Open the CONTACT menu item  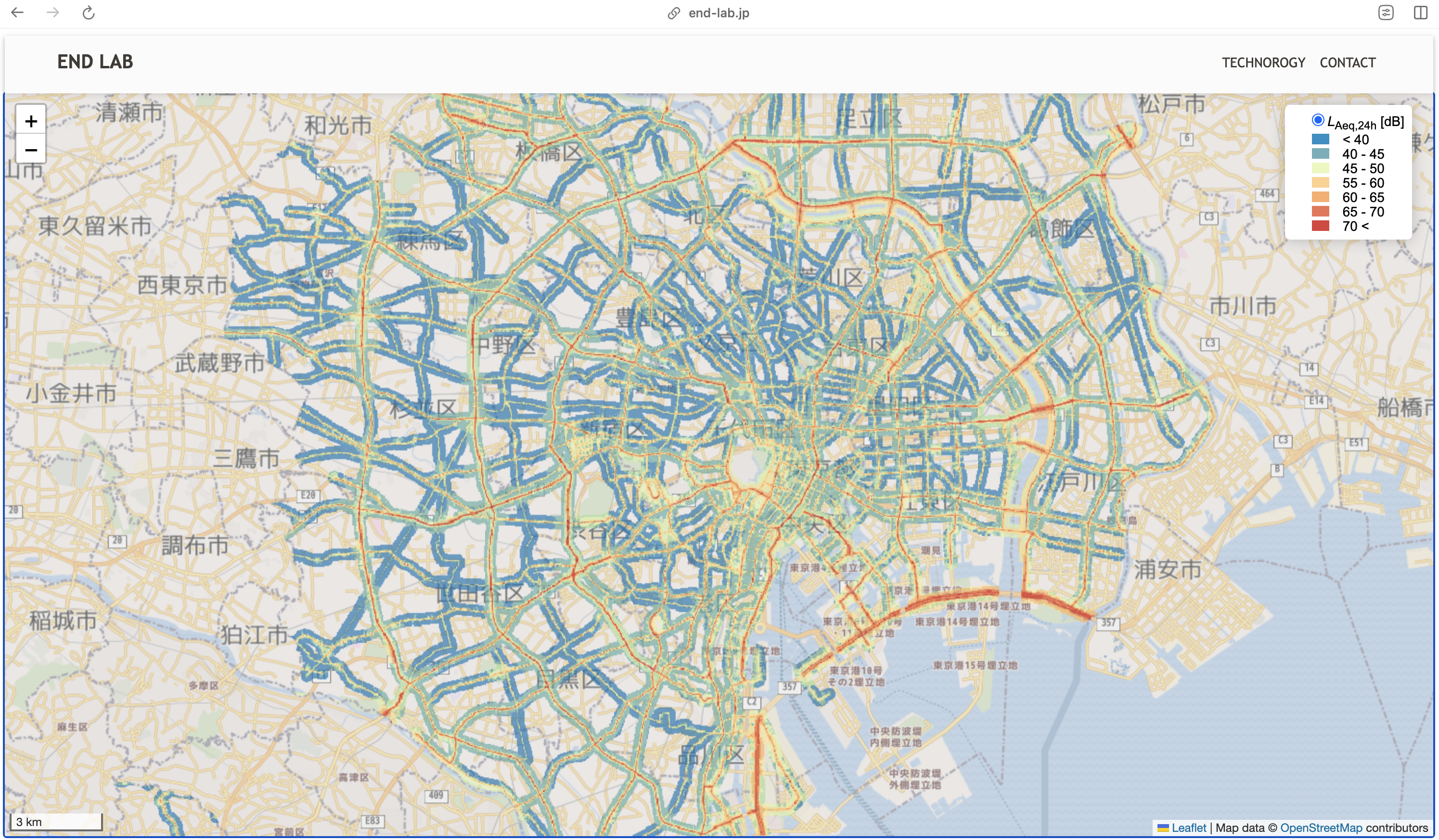pyautogui.click(x=1347, y=62)
